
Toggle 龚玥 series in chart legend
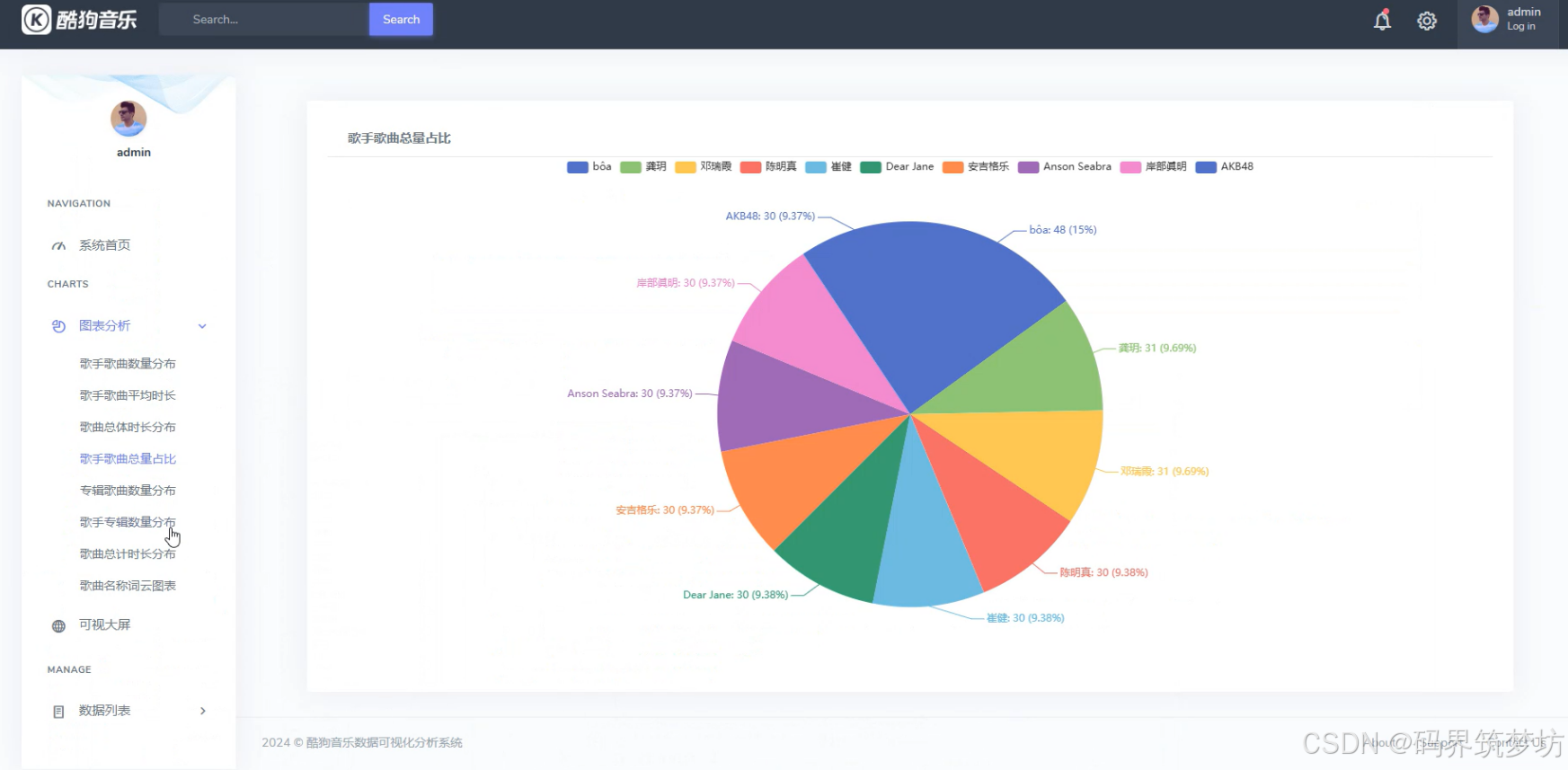[x=643, y=166]
